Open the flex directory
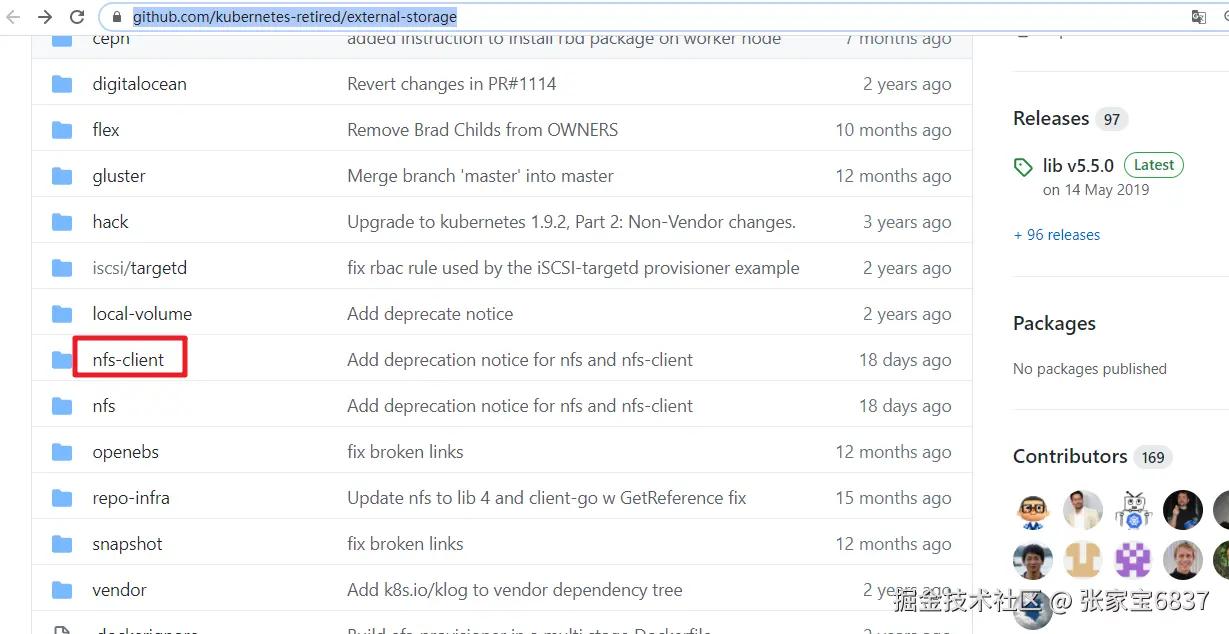The width and height of the screenshot is (1229, 634). point(106,130)
